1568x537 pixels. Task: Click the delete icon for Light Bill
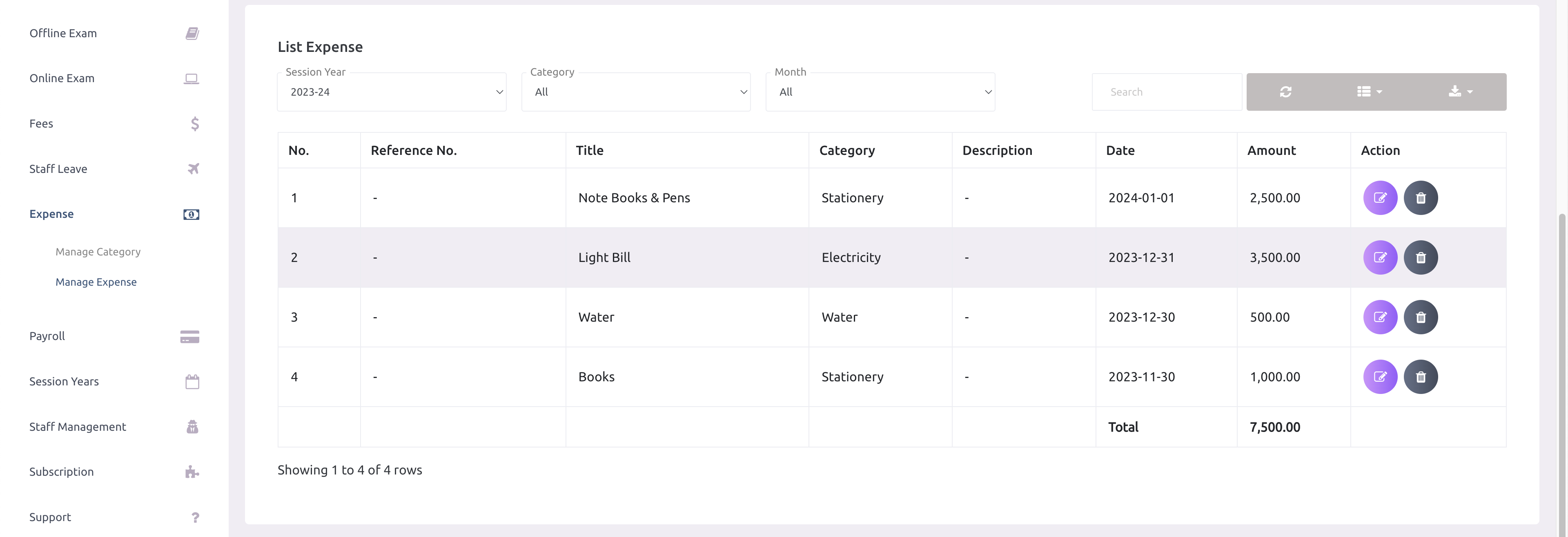coord(1420,257)
